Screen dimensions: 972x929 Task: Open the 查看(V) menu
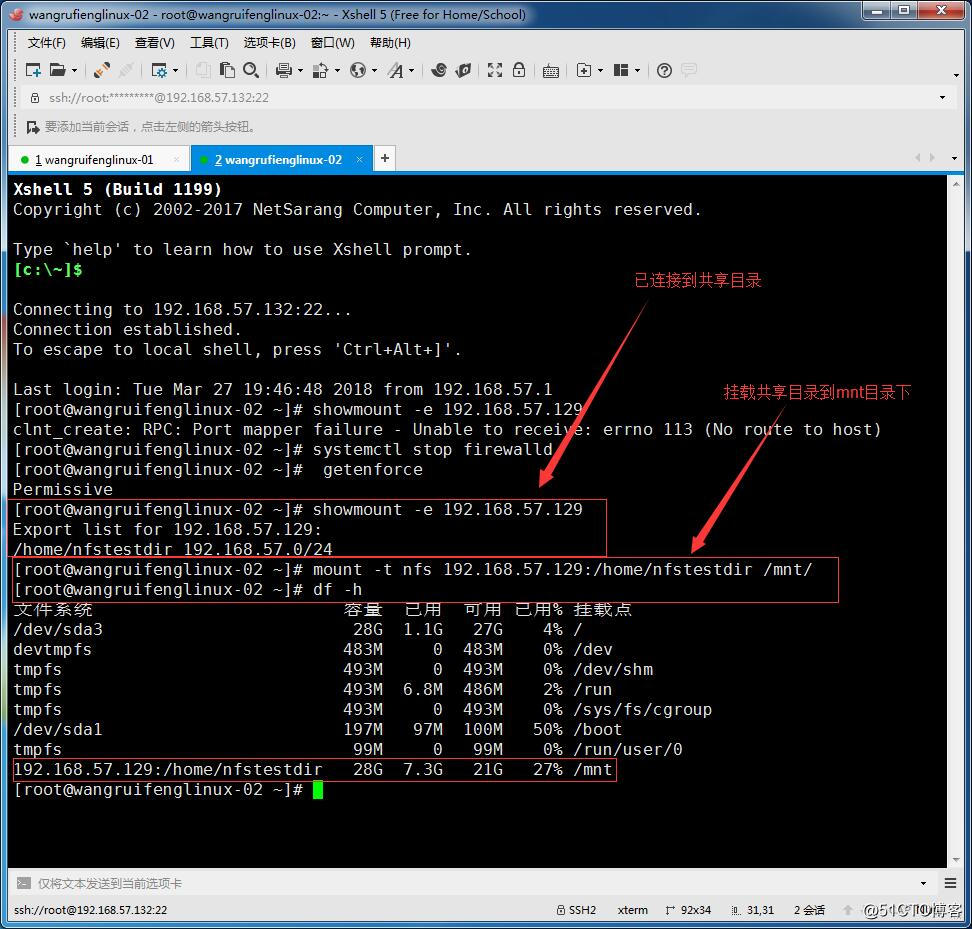154,42
